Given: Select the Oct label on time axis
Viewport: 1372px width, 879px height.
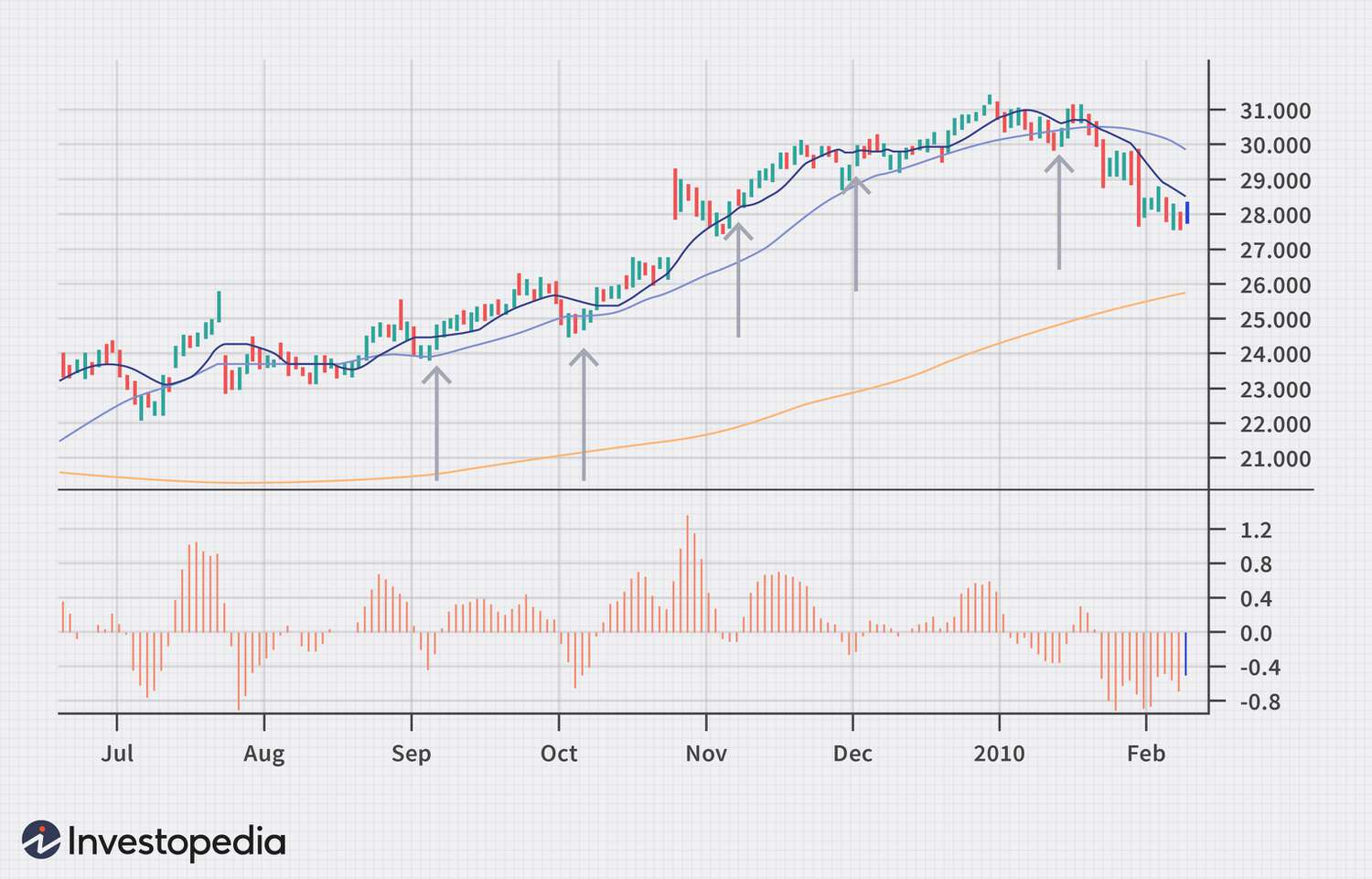Looking at the screenshot, I should [559, 754].
